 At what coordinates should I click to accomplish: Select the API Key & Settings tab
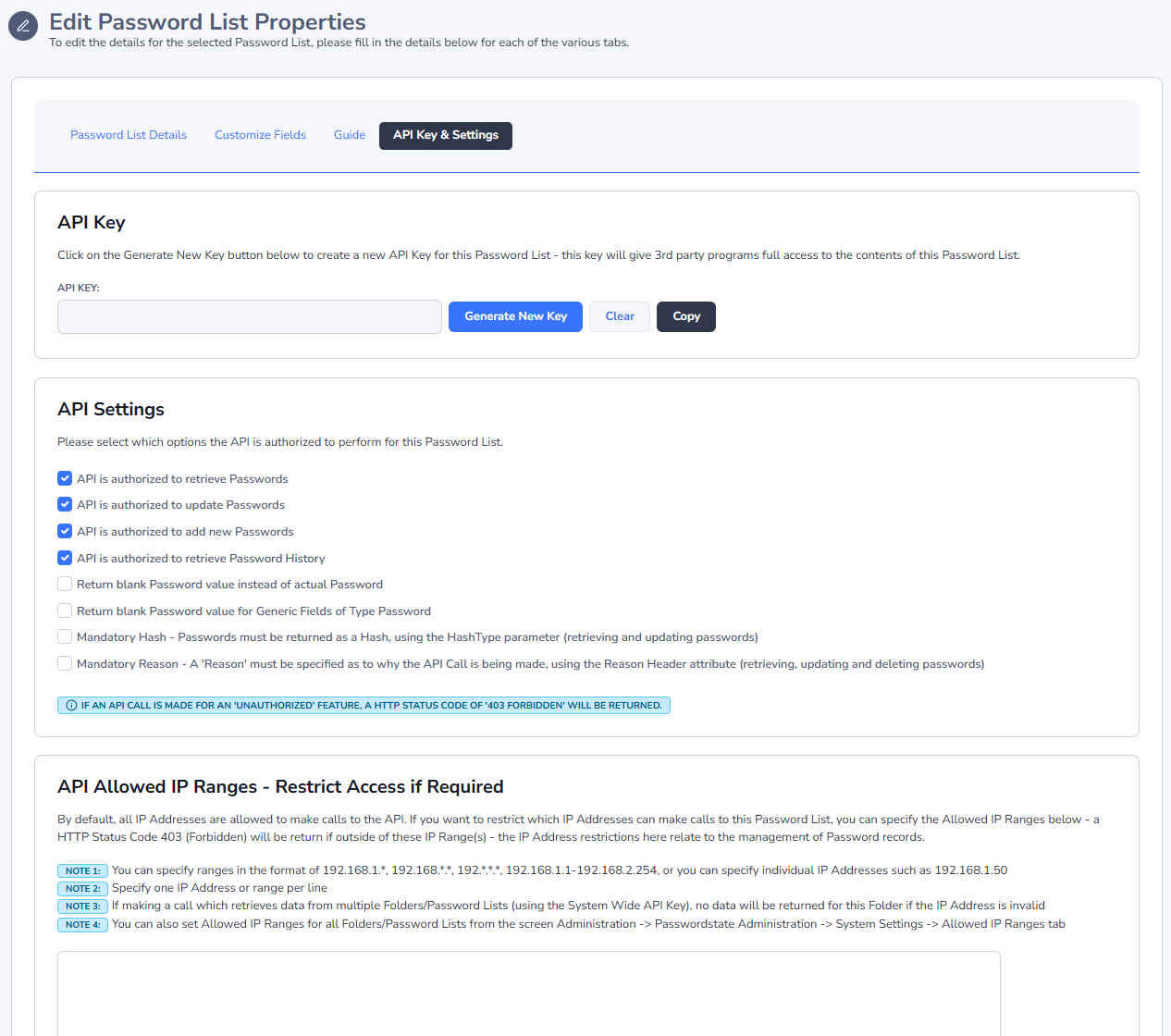tap(445, 135)
